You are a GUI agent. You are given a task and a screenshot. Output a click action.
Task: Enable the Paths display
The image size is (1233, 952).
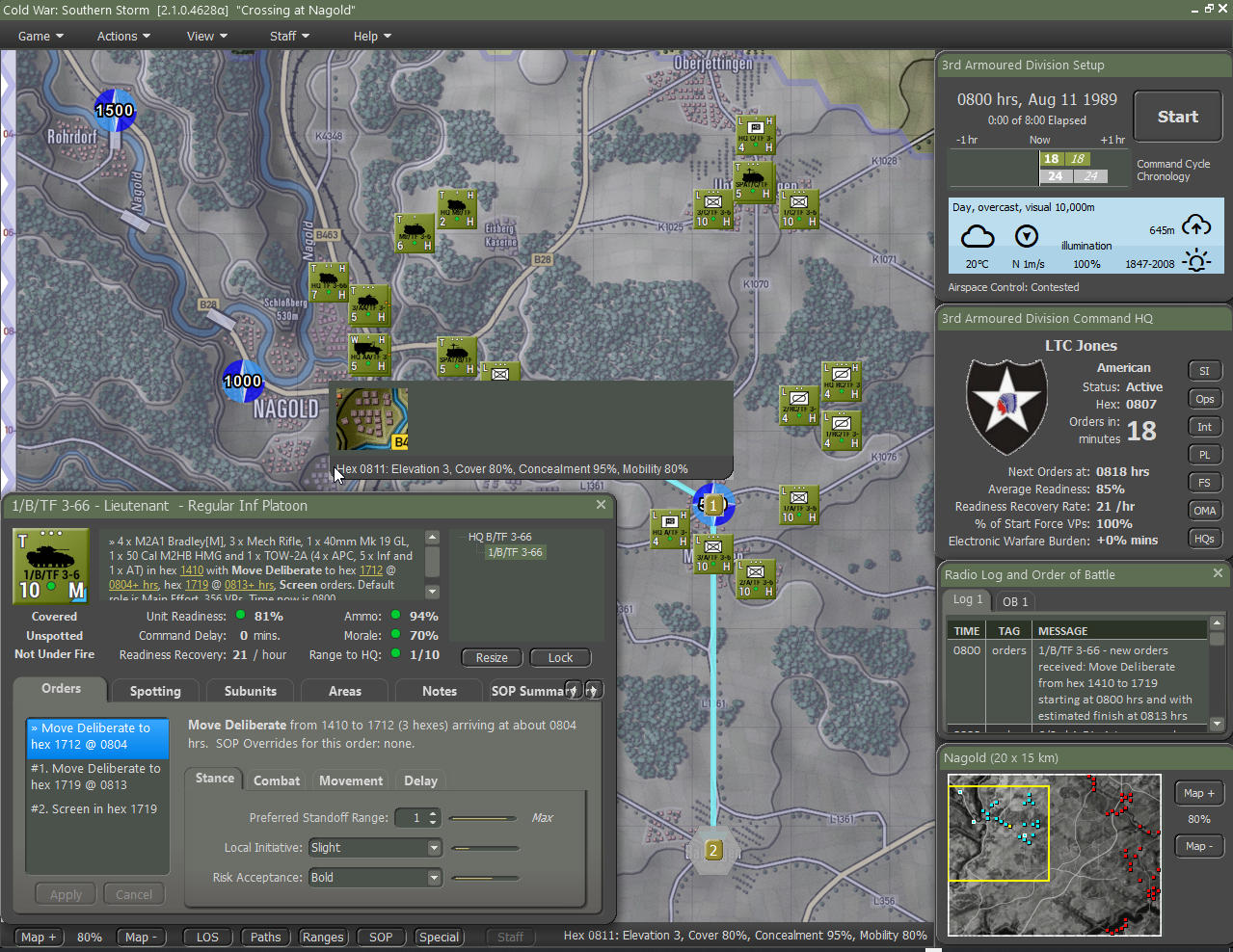(265, 936)
